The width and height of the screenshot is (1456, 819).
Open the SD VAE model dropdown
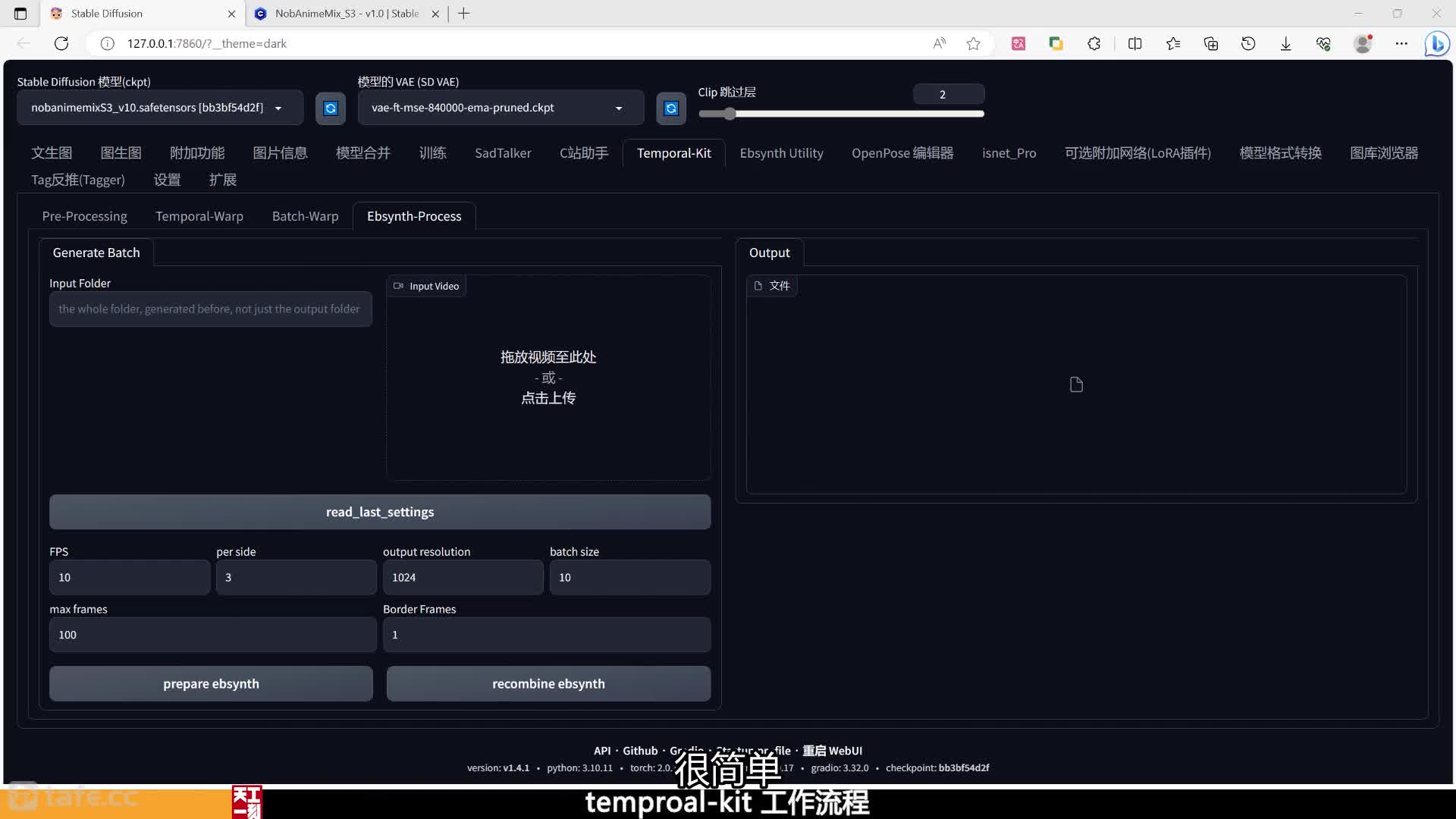(500, 108)
